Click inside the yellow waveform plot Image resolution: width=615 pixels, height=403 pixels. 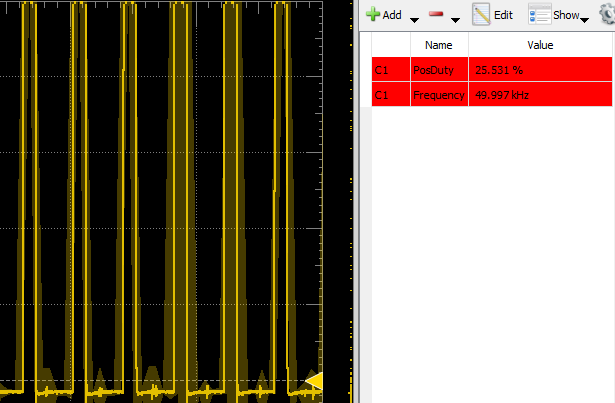(150, 200)
